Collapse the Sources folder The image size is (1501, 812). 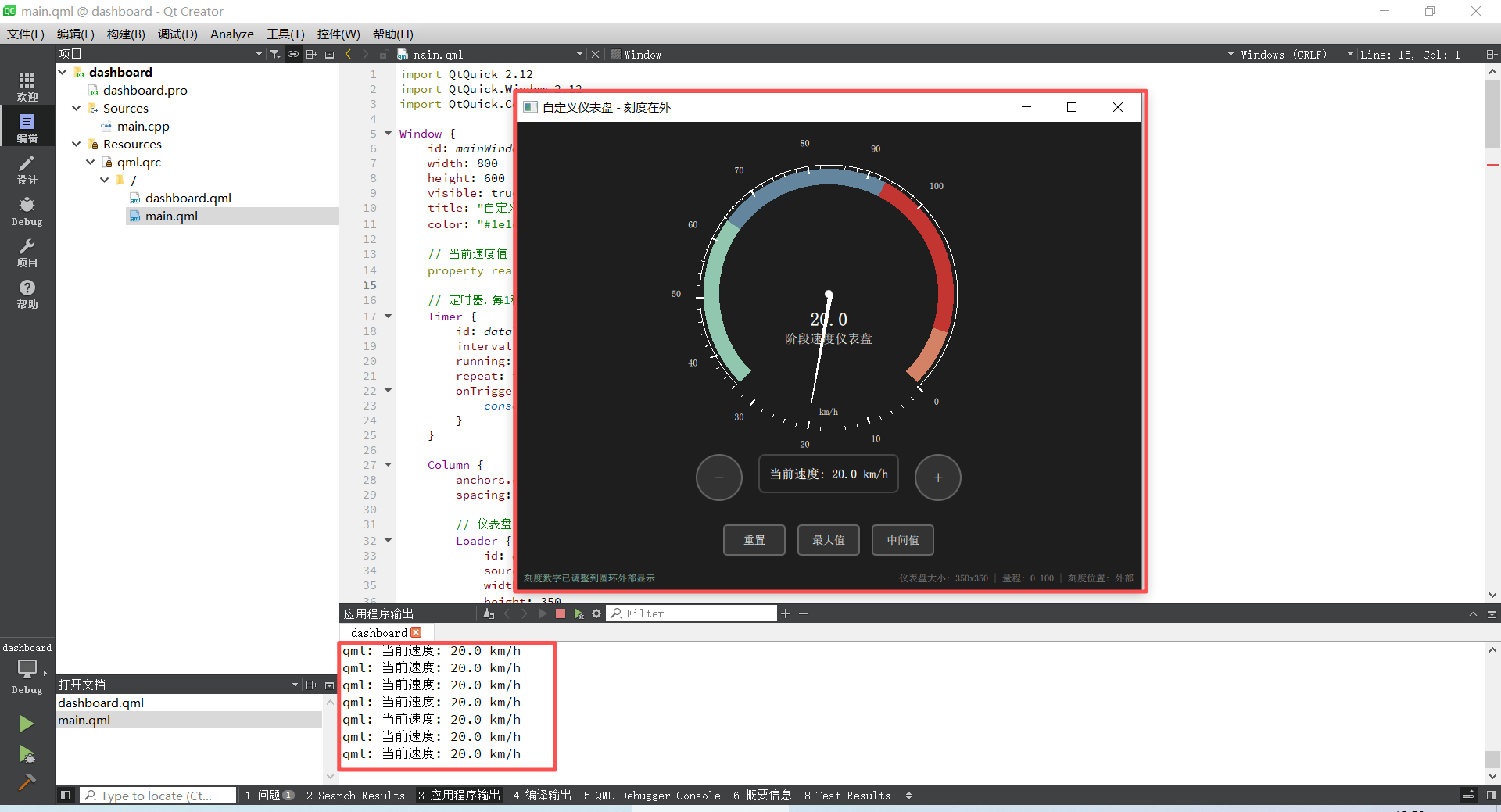tap(77, 108)
